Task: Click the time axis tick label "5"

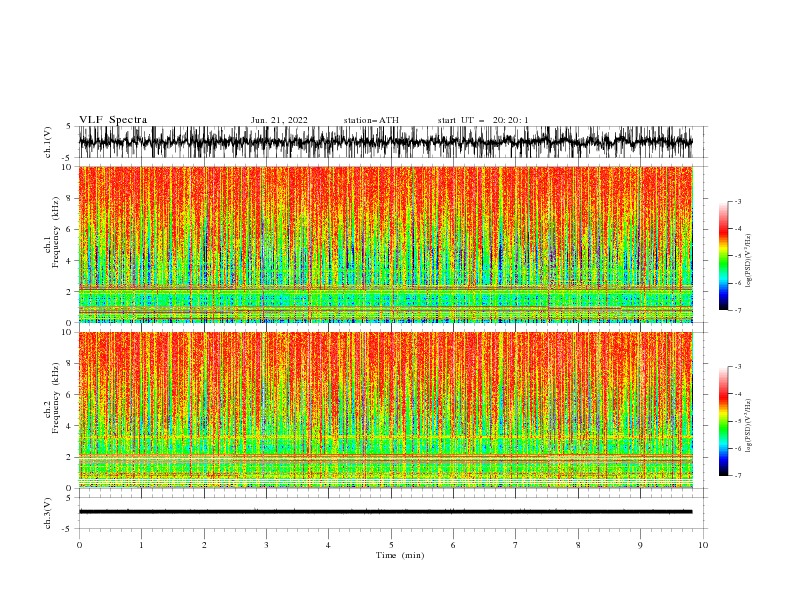Action: 391,545
